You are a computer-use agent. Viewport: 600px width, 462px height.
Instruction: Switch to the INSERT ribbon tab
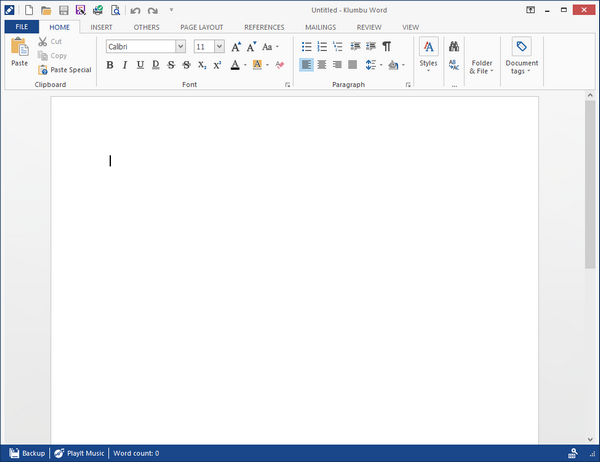coord(101,27)
